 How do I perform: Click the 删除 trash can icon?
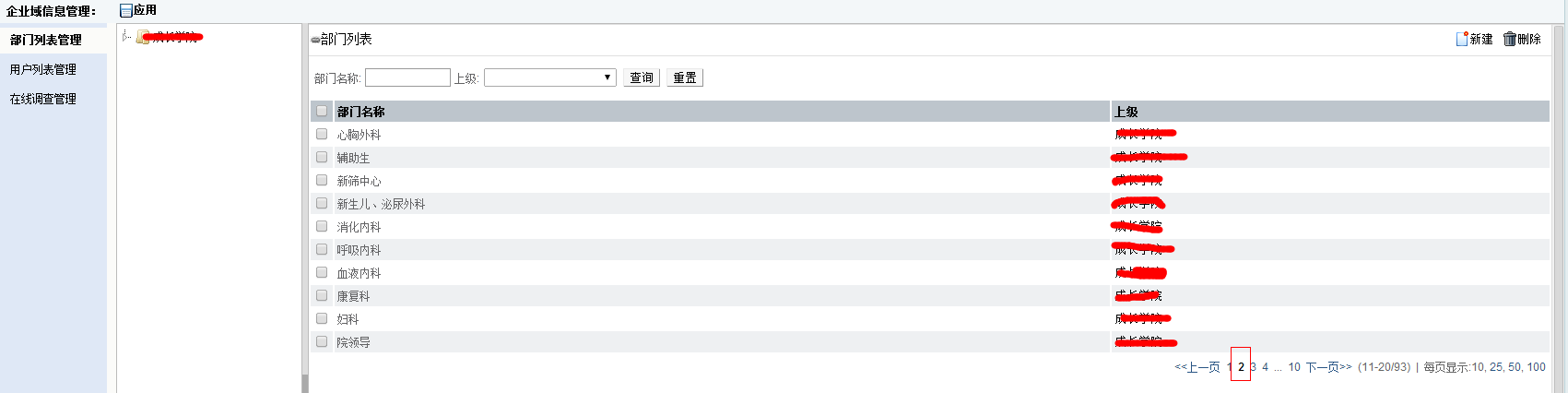pyautogui.click(x=1510, y=39)
